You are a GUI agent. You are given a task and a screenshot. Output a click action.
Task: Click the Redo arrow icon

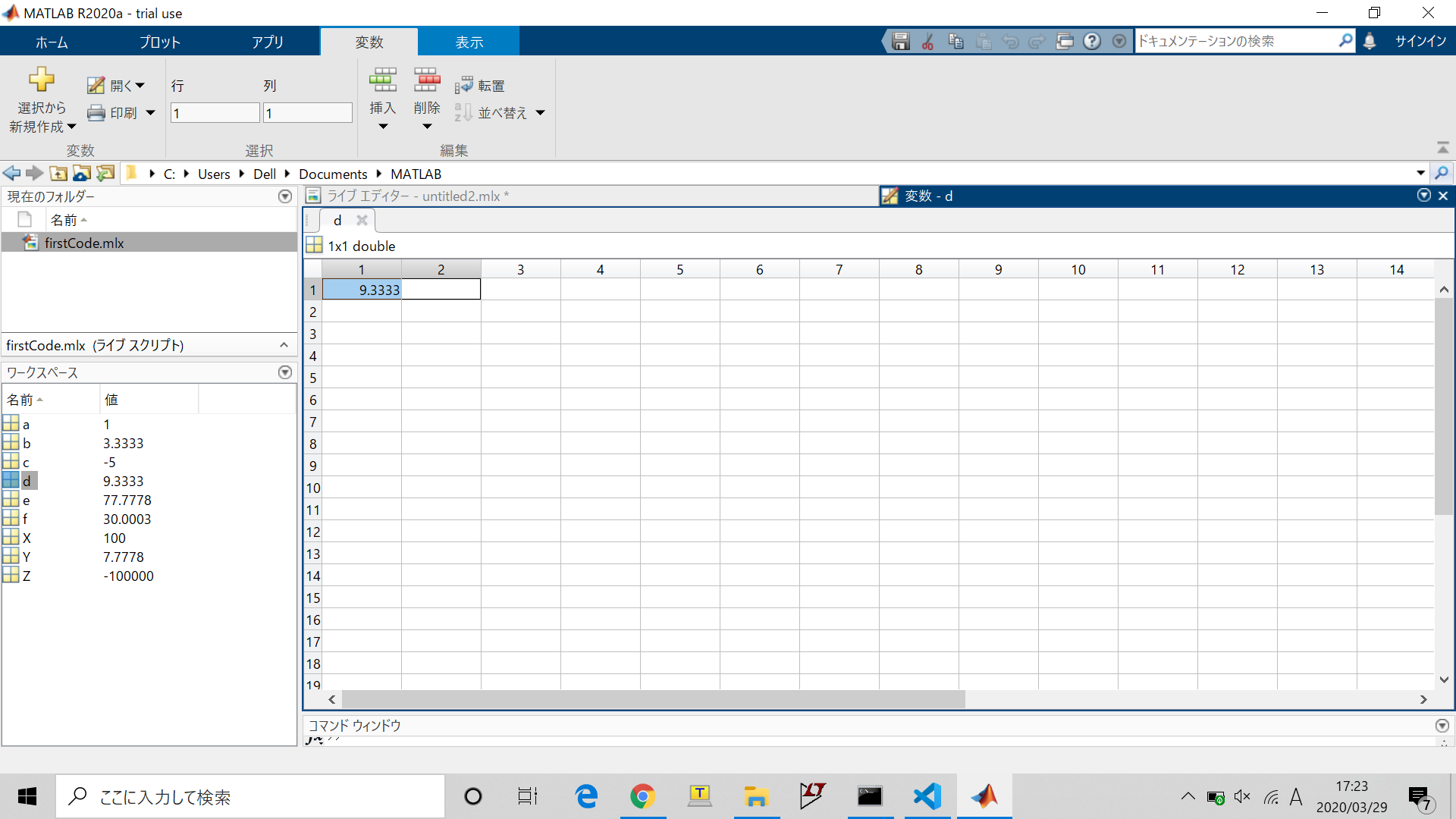1037,41
